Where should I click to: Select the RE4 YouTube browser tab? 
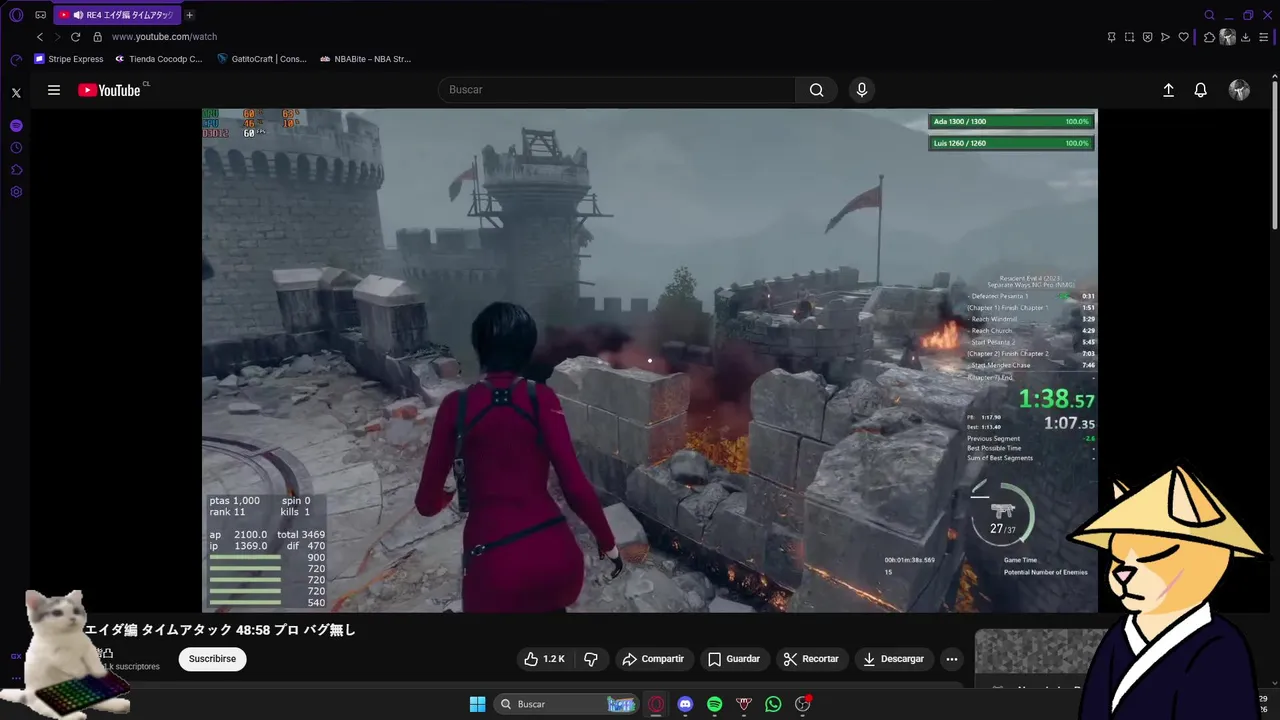(x=115, y=15)
